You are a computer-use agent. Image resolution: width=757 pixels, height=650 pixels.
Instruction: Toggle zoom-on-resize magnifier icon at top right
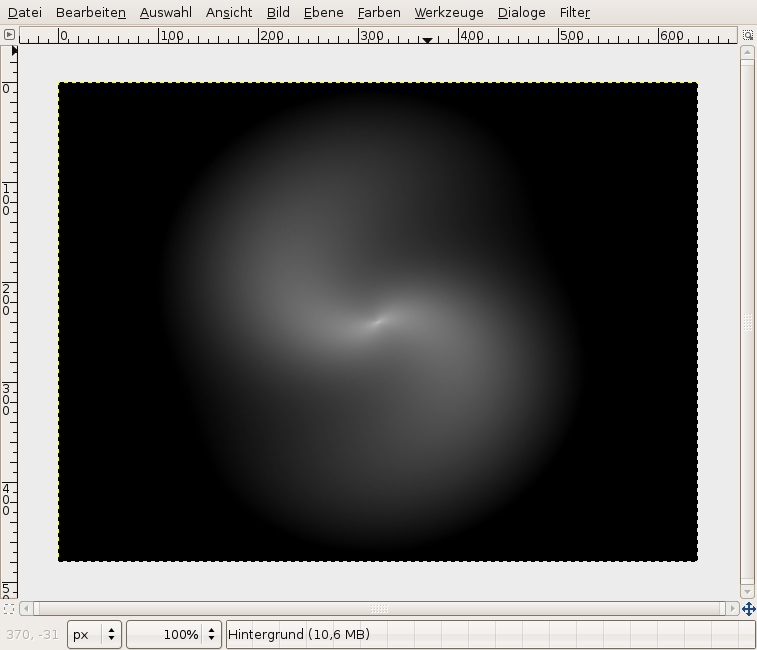747,35
